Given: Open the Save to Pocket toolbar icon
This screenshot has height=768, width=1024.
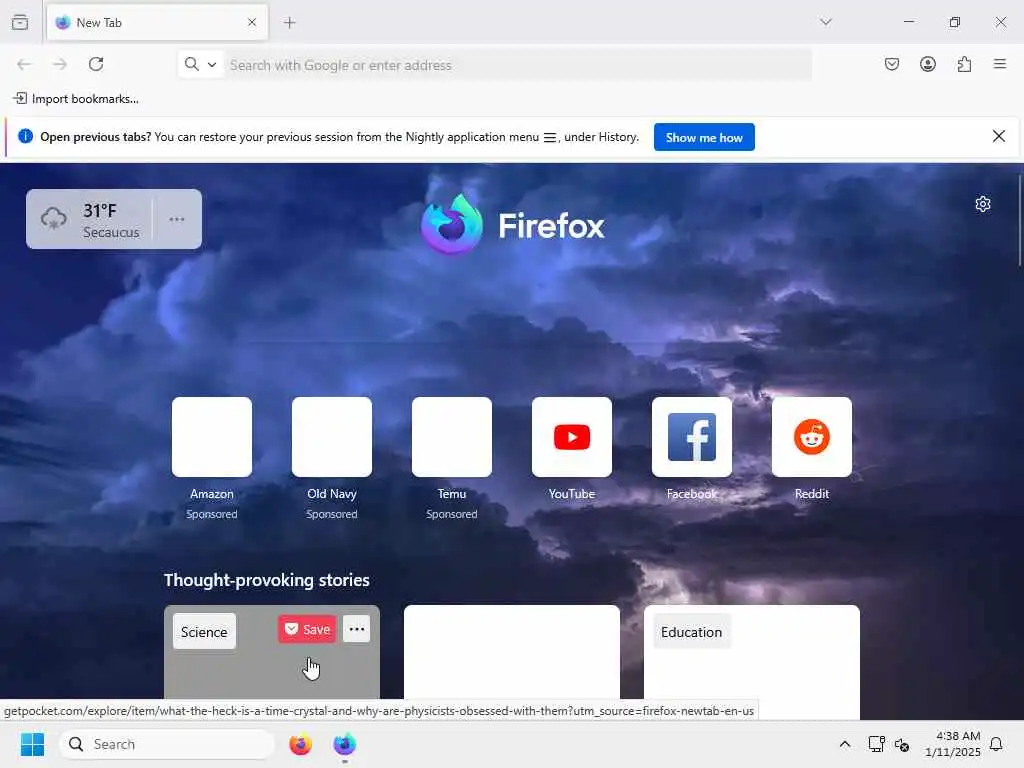Looking at the screenshot, I should point(892,64).
